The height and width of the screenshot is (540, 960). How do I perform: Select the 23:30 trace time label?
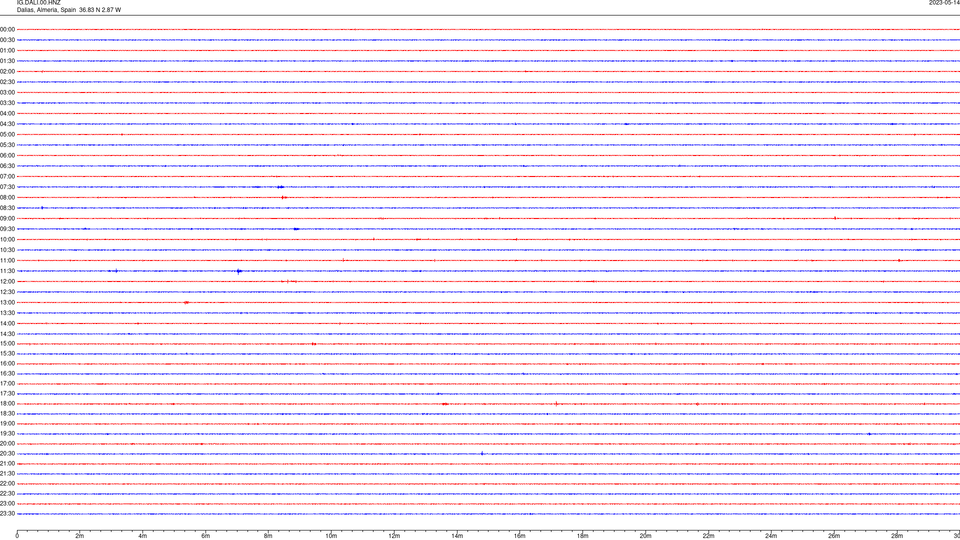pyautogui.click(x=7, y=514)
